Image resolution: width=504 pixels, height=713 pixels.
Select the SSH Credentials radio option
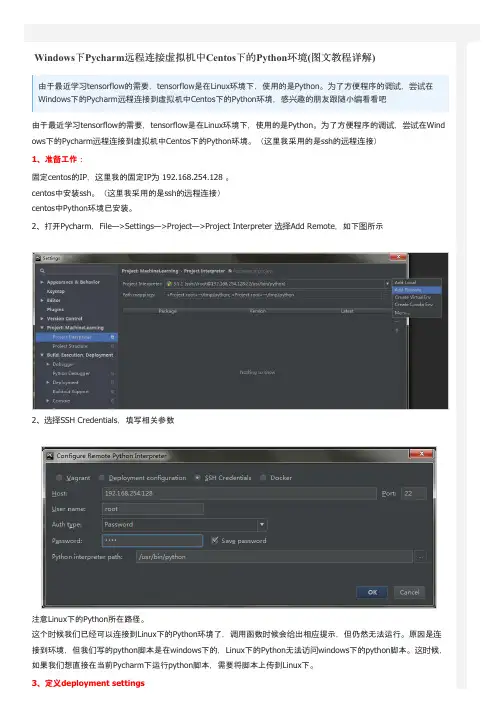[197, 477]
